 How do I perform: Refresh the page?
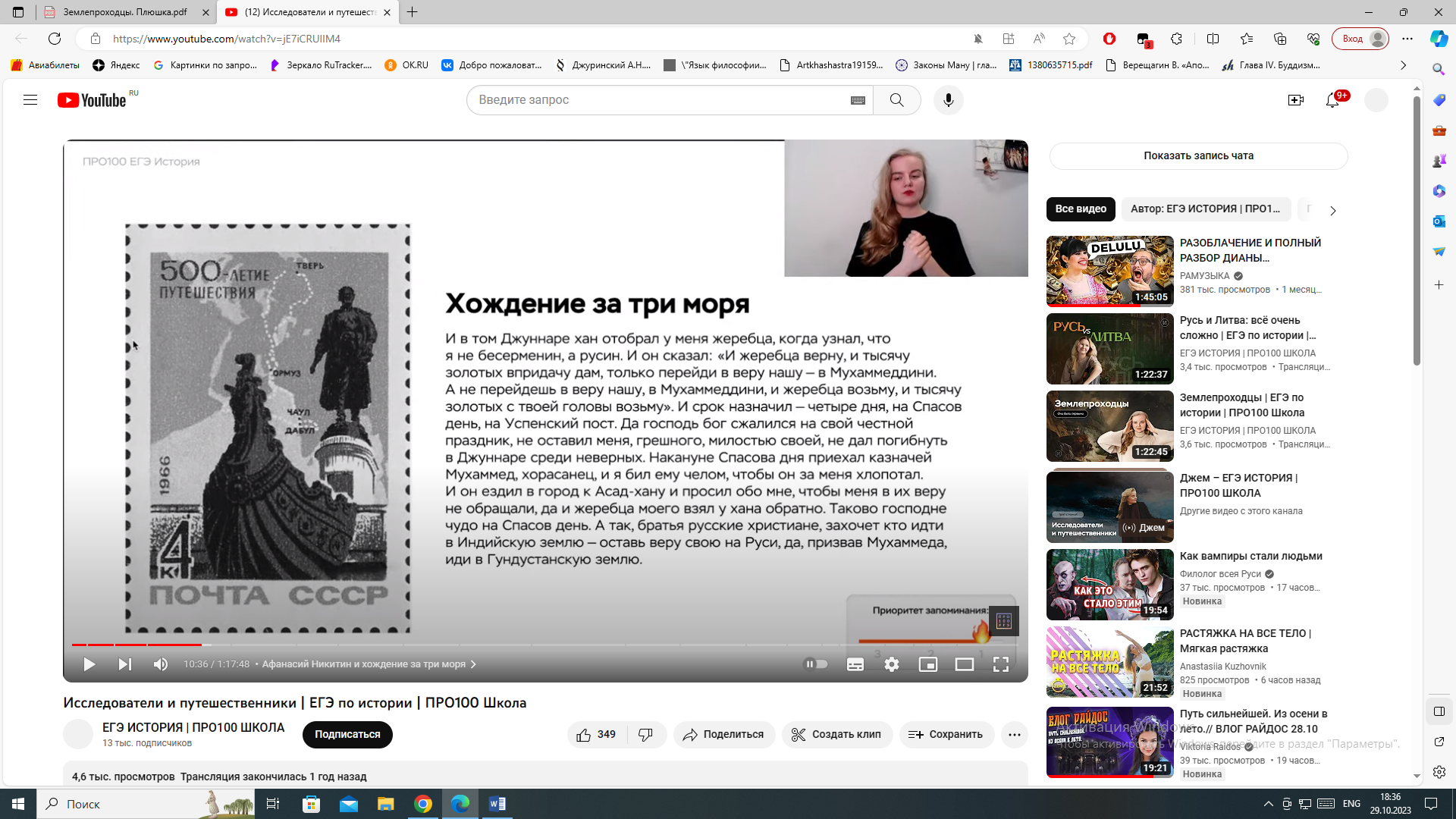(x=55, y=39)
